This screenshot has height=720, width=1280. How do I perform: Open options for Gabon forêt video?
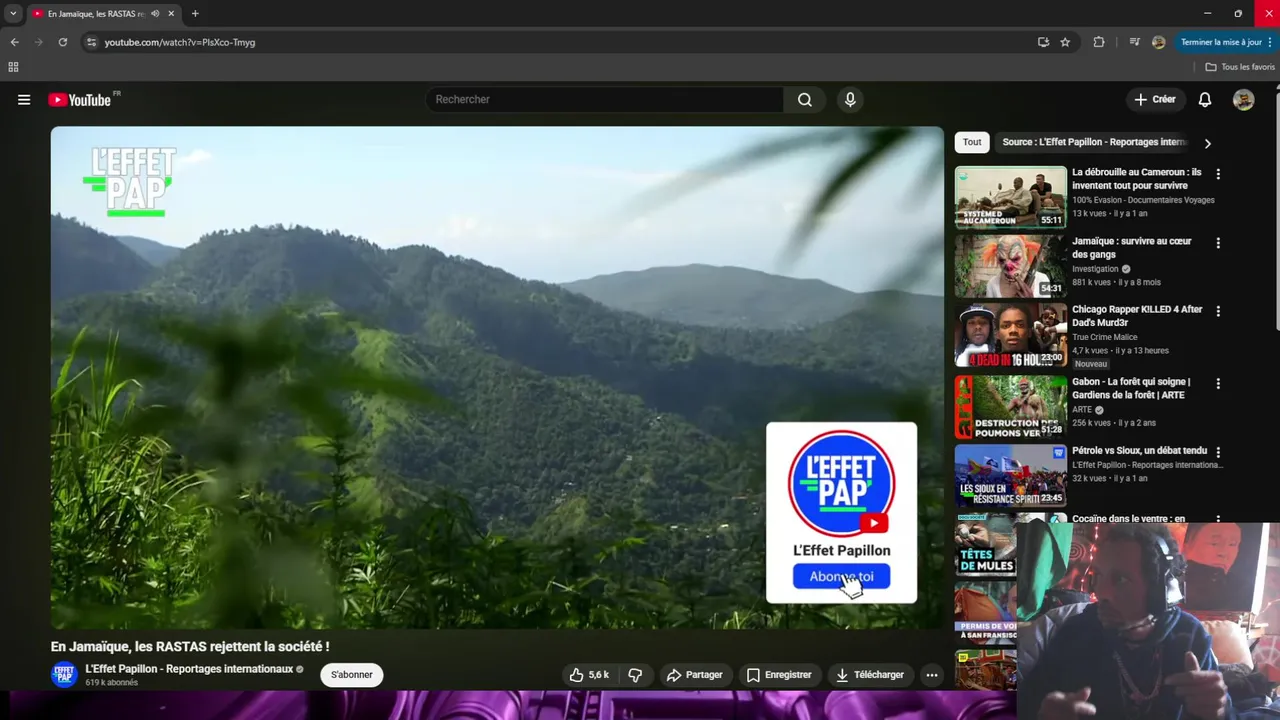tap(1218, 383)
